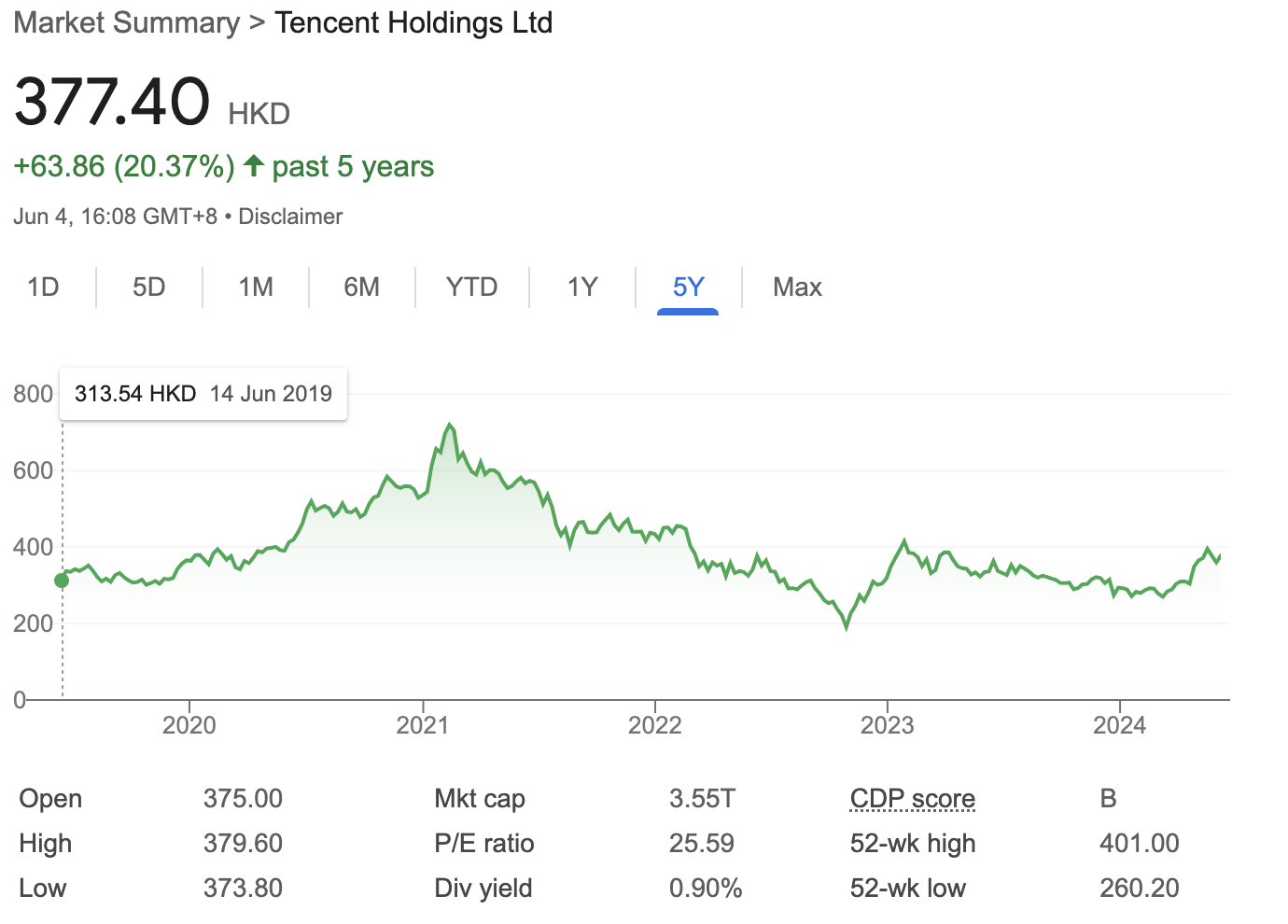Open the Disclaimer link
Screen dimensions: 1288x924
click(x=290, y=217)
